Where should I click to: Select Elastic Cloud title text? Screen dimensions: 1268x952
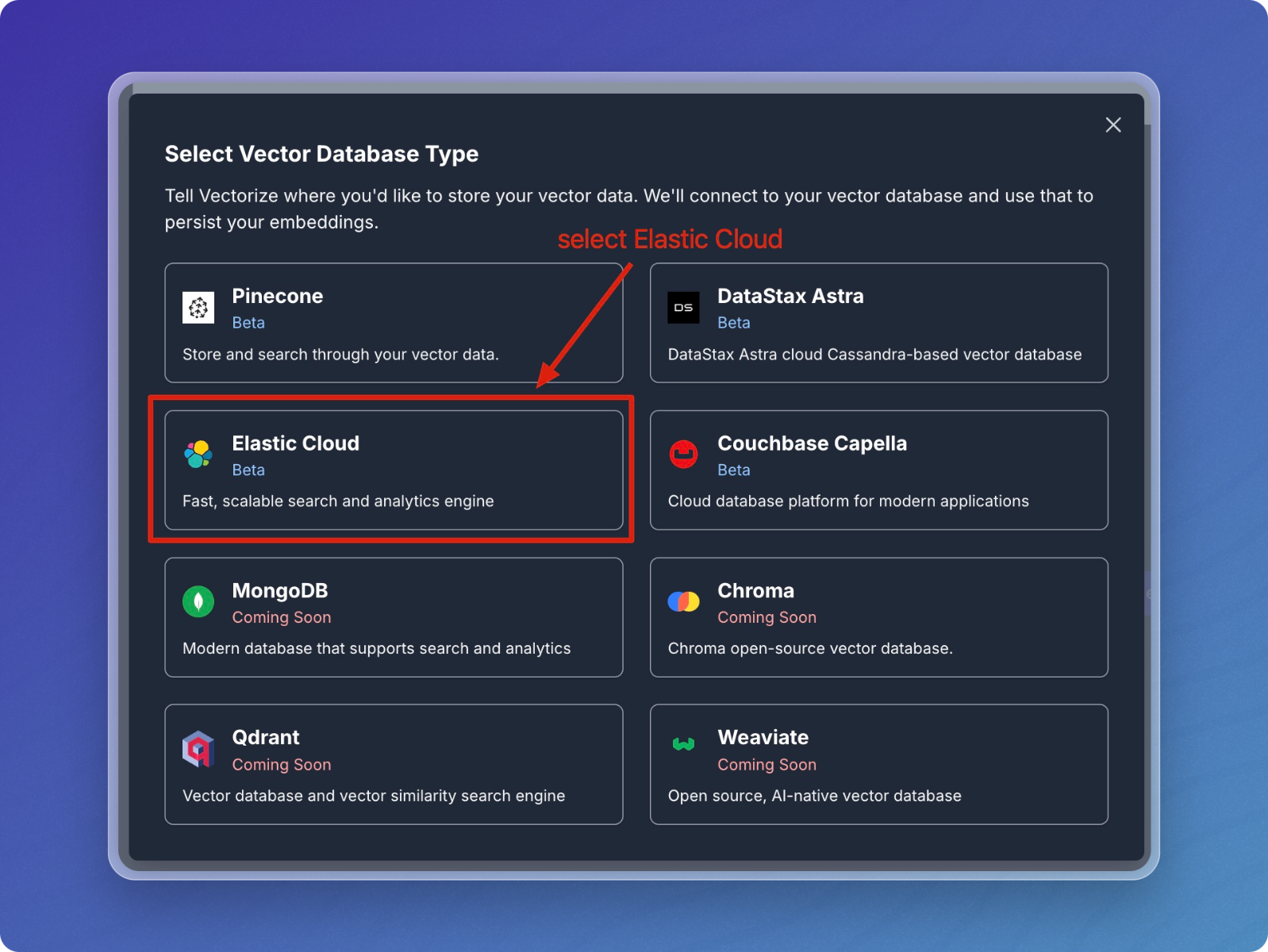295,443
